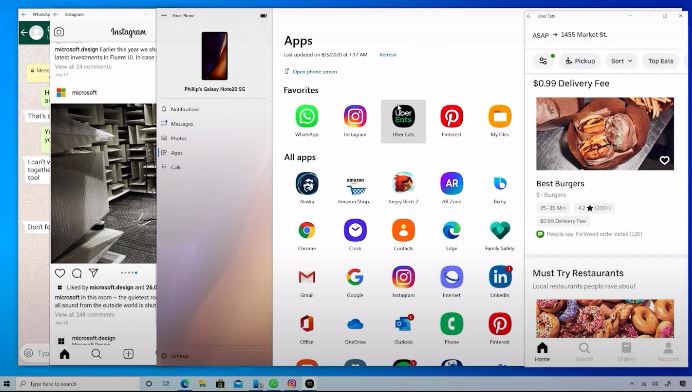692x392 pixels.
Task: View all 248 comments on Instagram
Action: (85, 315)
